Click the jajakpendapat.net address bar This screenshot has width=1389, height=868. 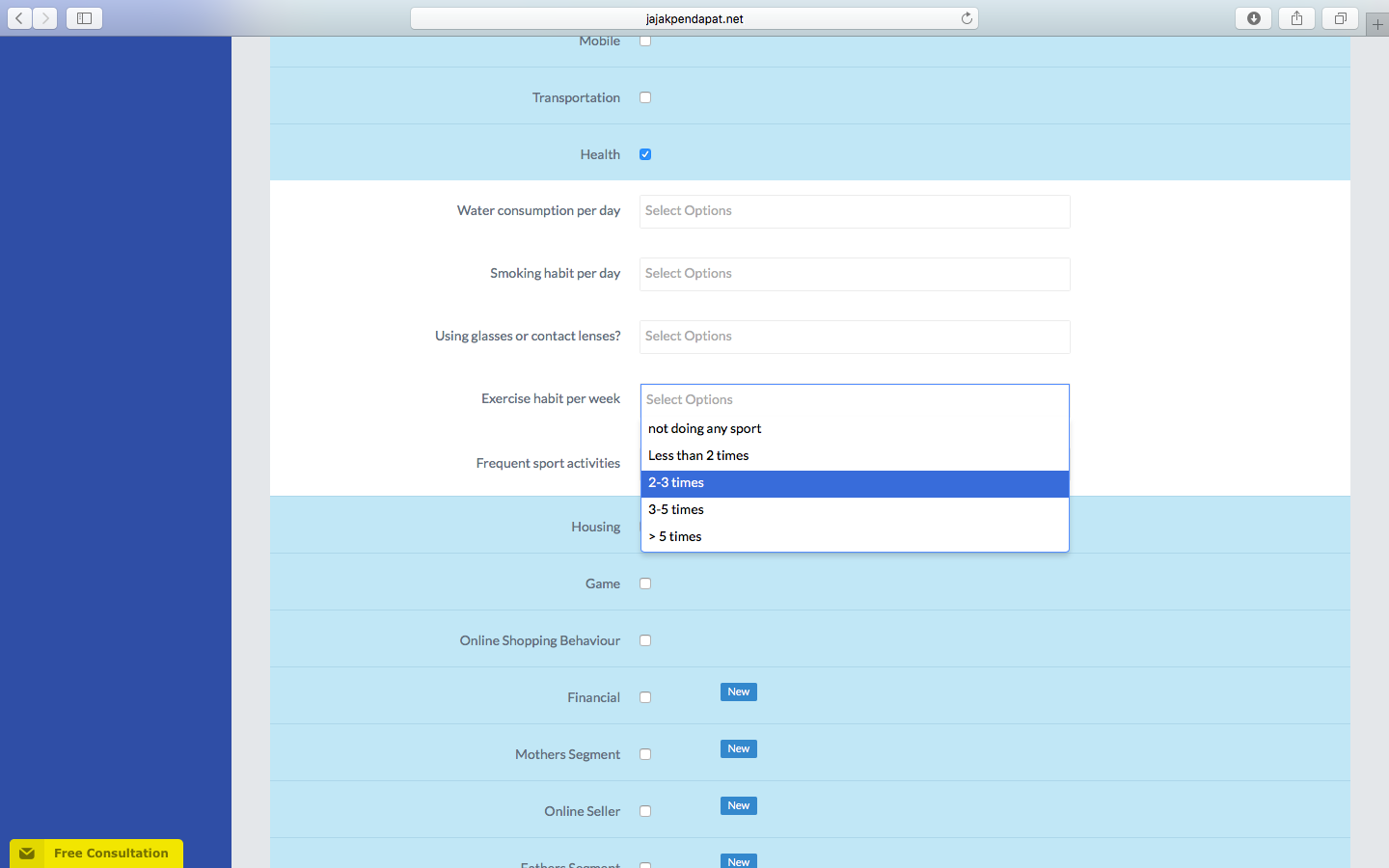click(694, 18)
